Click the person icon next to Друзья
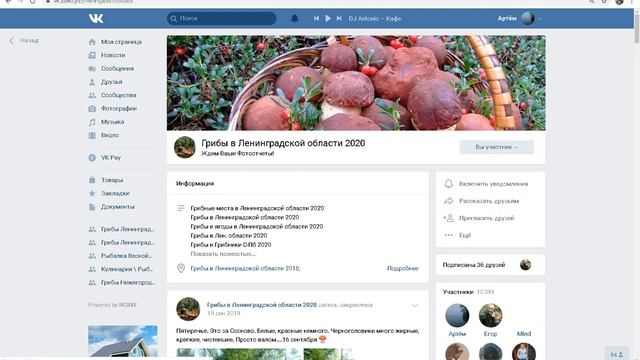Viewport: 640px width, 360px height. [x=92, y=82]
